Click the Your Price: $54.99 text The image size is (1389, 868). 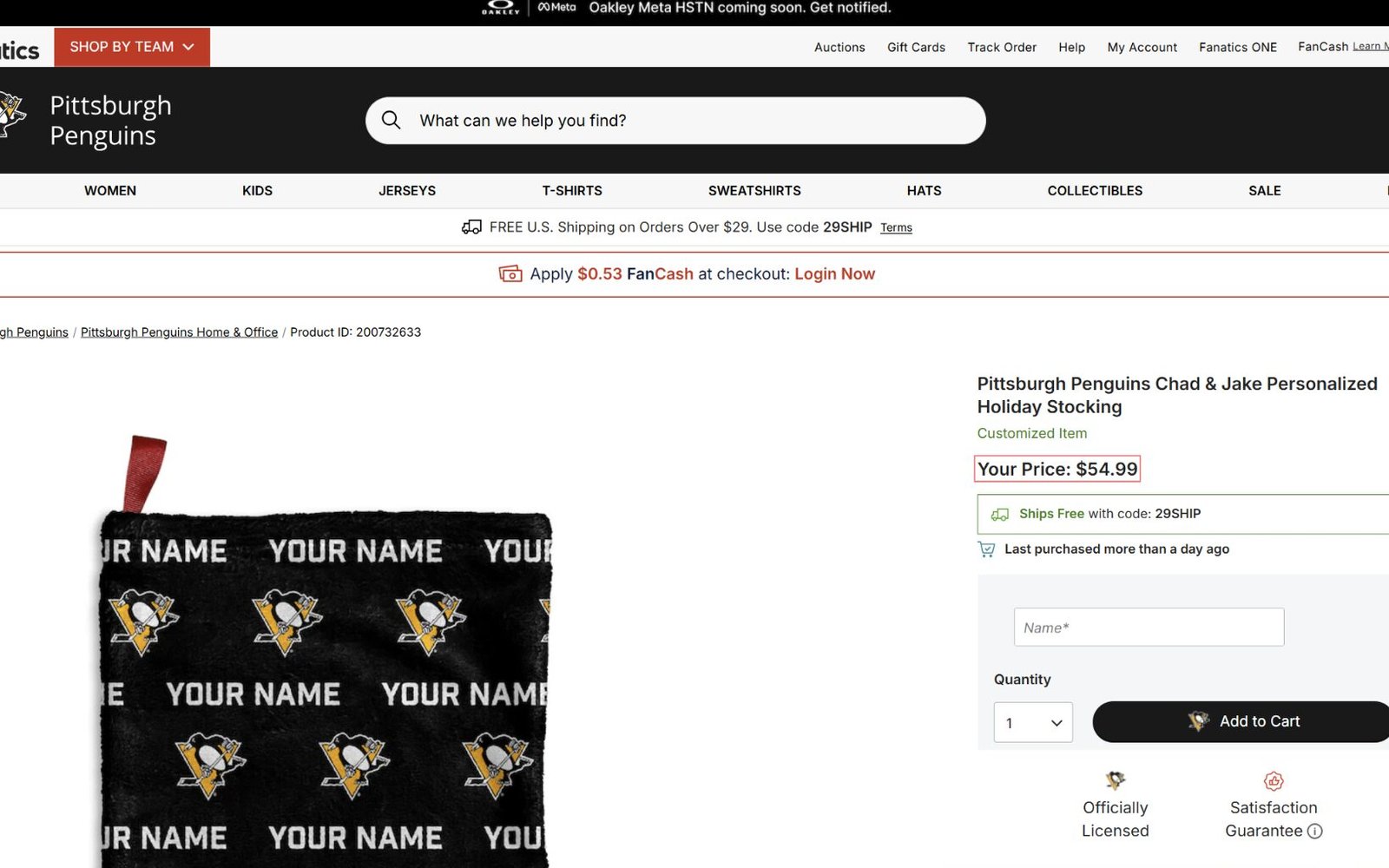(1057, 469)
